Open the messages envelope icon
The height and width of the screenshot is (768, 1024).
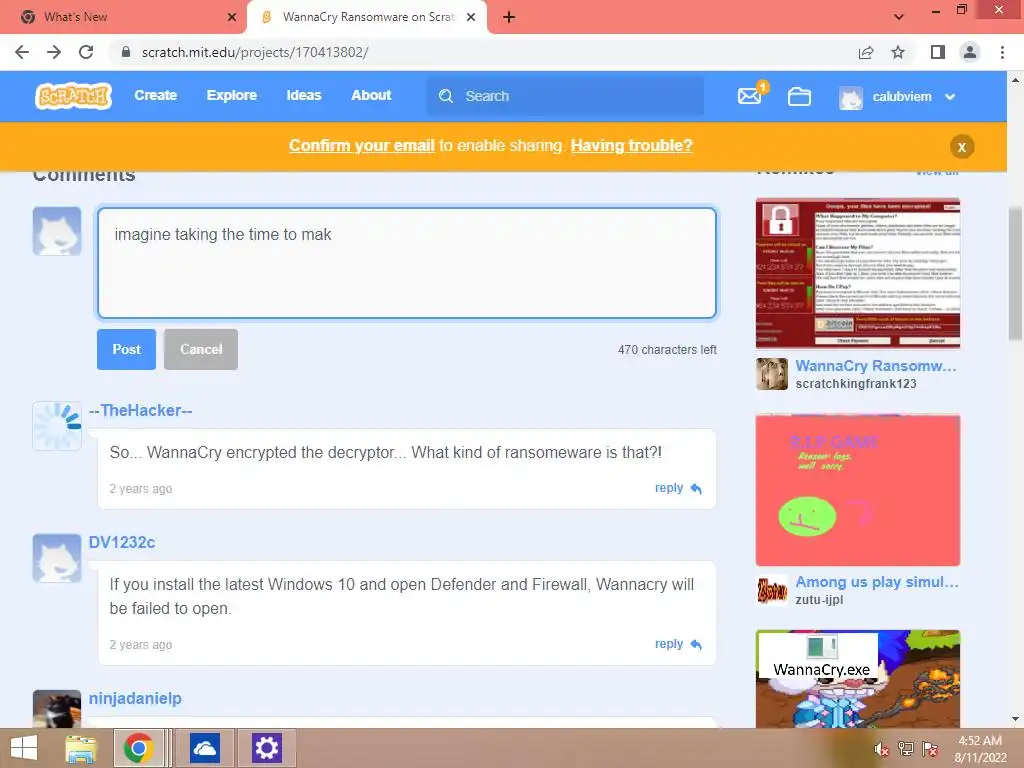click(x=750, y=97)
